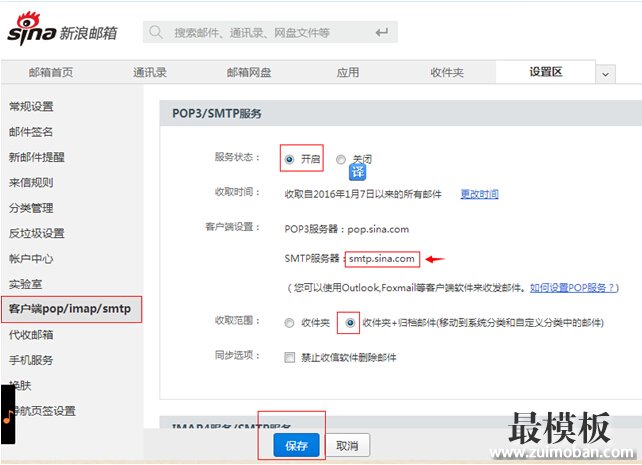Screen dimensions: 642x465
Task: Open the 邮箱首页 tab
Action: coord(51,72)
